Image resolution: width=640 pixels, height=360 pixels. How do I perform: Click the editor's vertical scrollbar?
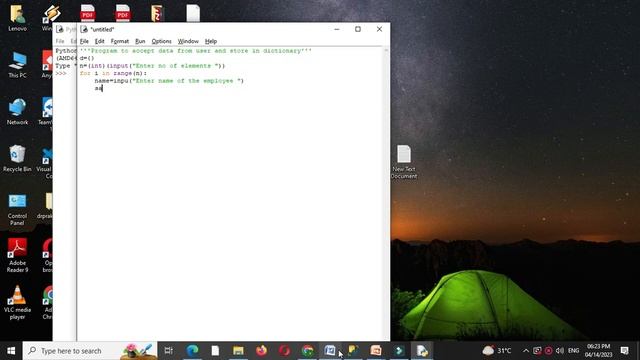(x=386, y=194)
